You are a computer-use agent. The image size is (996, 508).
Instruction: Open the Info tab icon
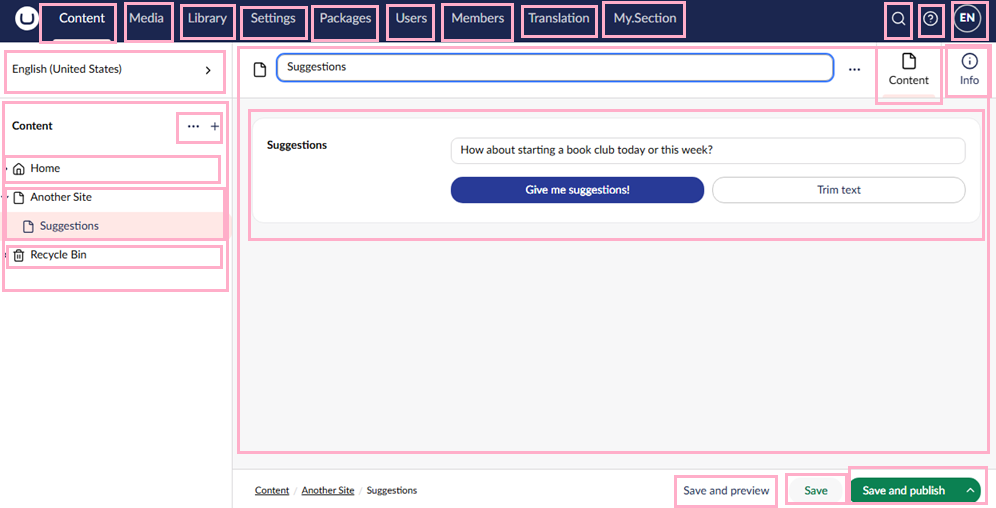[x=969, y=61]
